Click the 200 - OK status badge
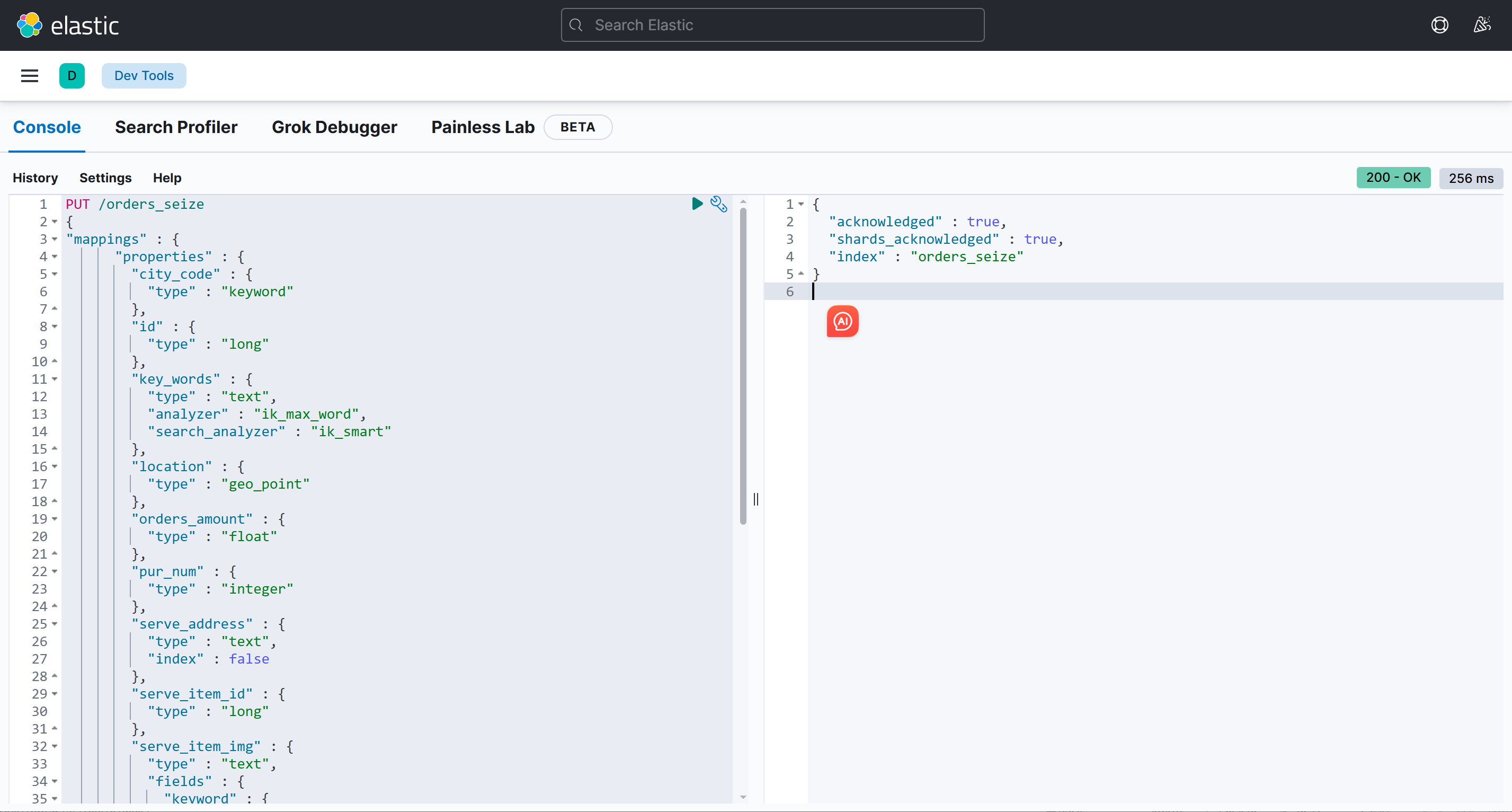This screenshot has height=812, width=1512. click(x=1393, y=178)
